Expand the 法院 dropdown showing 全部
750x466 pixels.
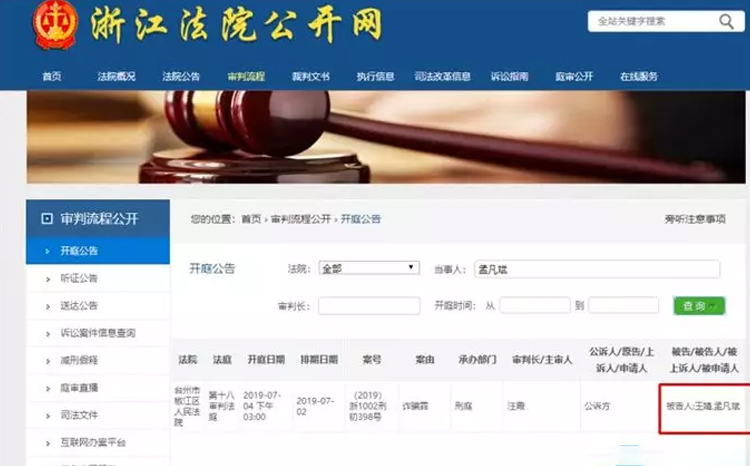point(369,268)
